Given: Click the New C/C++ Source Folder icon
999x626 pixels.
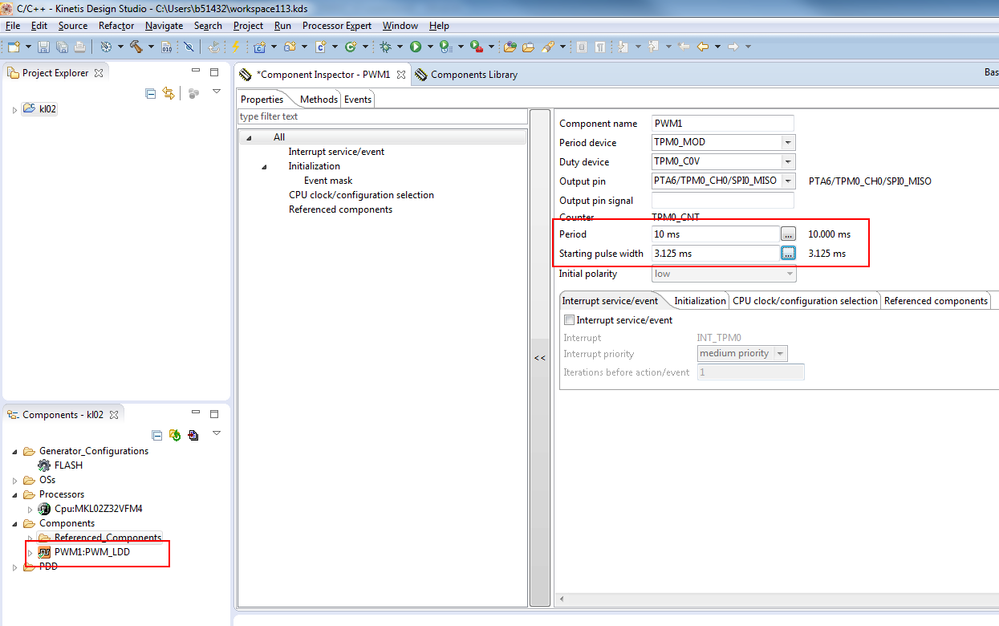Looking at the screenshot, I should tap(290, 46).
